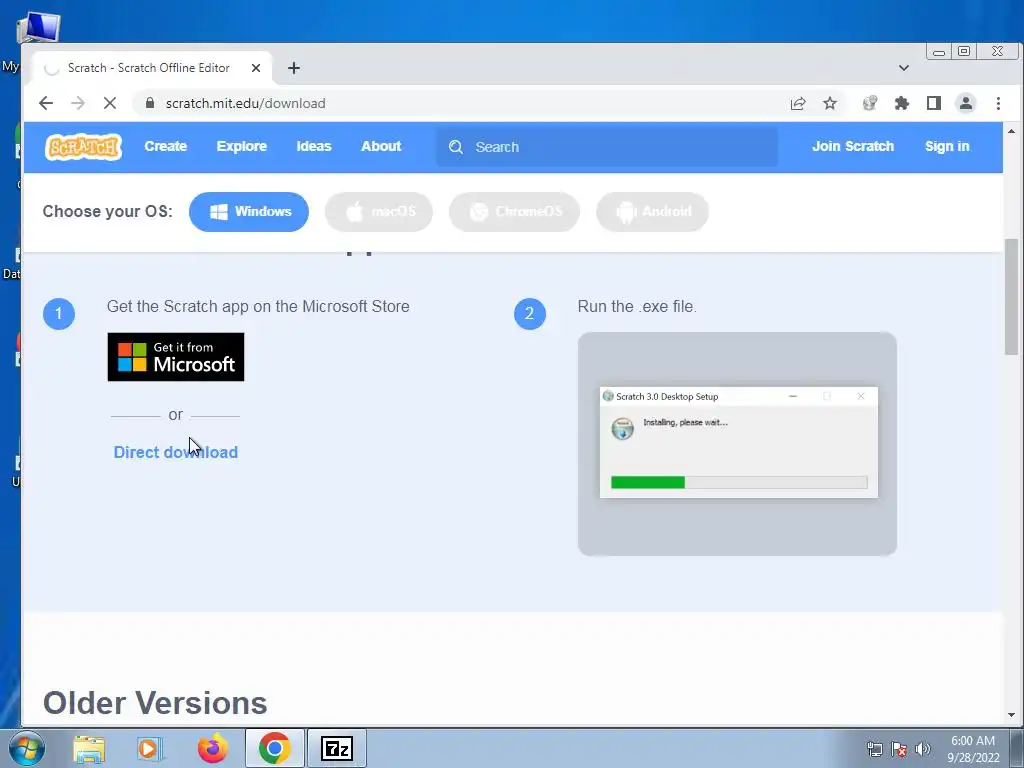Open Windows Explorer from the taskbar
The width and height of the screenshot is (1024, 768).
(x=89, y=748)
